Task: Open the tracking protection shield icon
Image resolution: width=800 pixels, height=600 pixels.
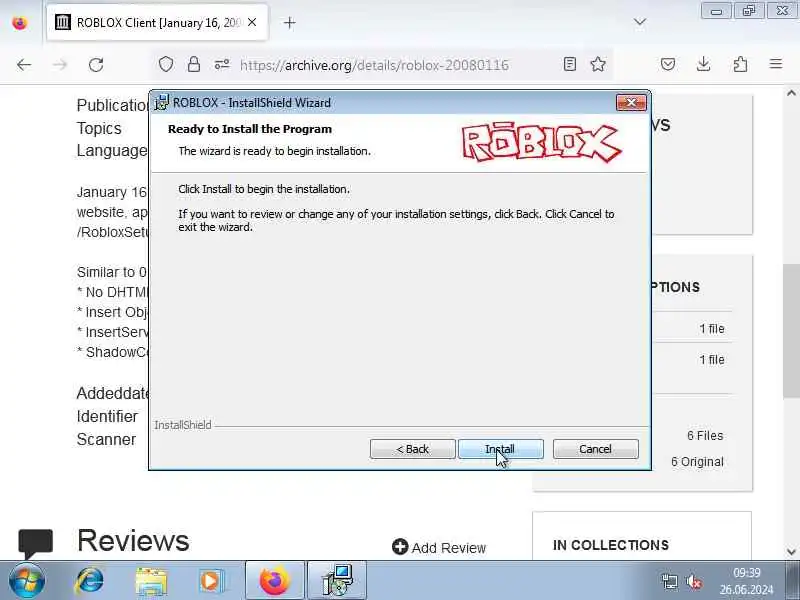Action: click(166, 64)
